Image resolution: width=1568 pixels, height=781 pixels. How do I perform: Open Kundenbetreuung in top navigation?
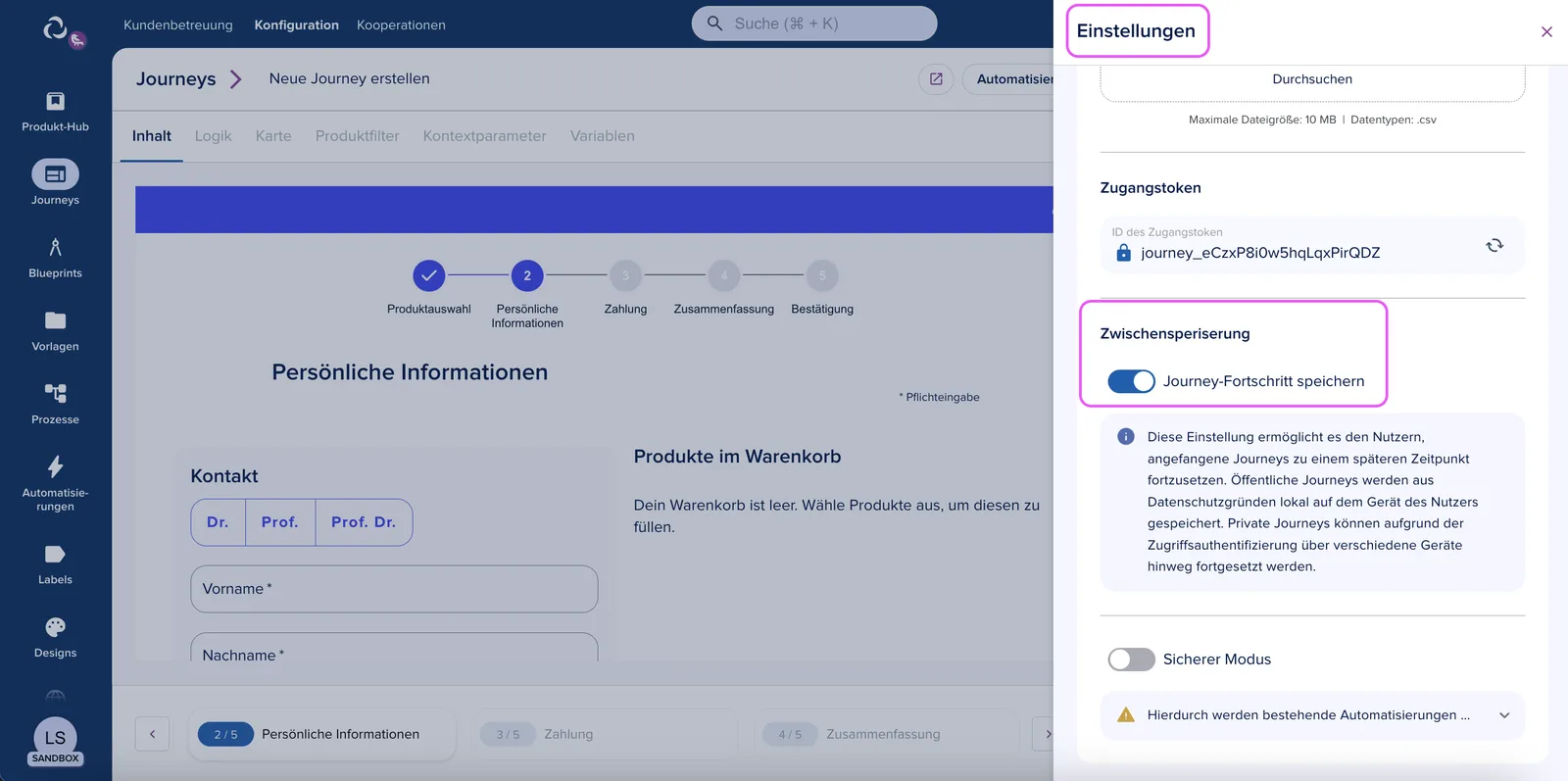coord(178,24)
